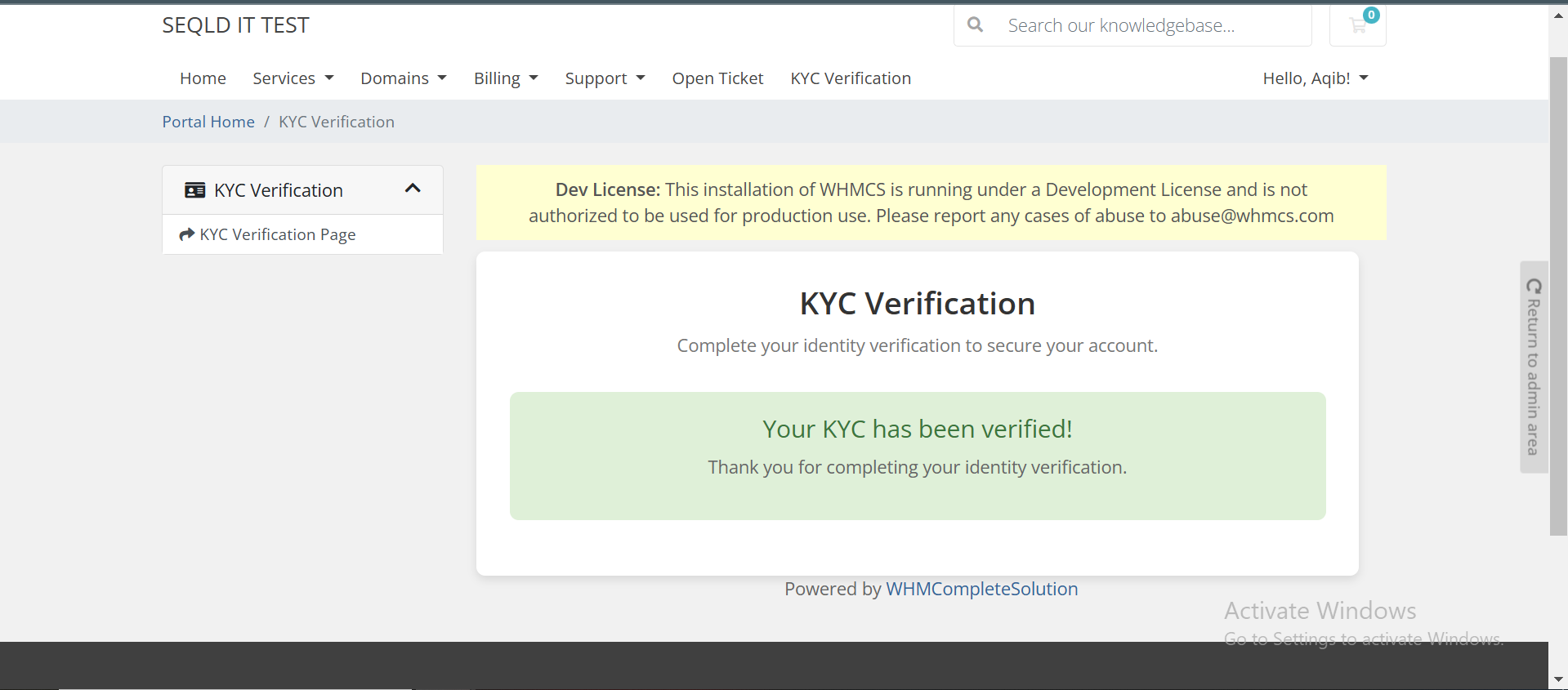Open the Support dropdown menu
The image size is (1568, 690).
tap(605, 78)
